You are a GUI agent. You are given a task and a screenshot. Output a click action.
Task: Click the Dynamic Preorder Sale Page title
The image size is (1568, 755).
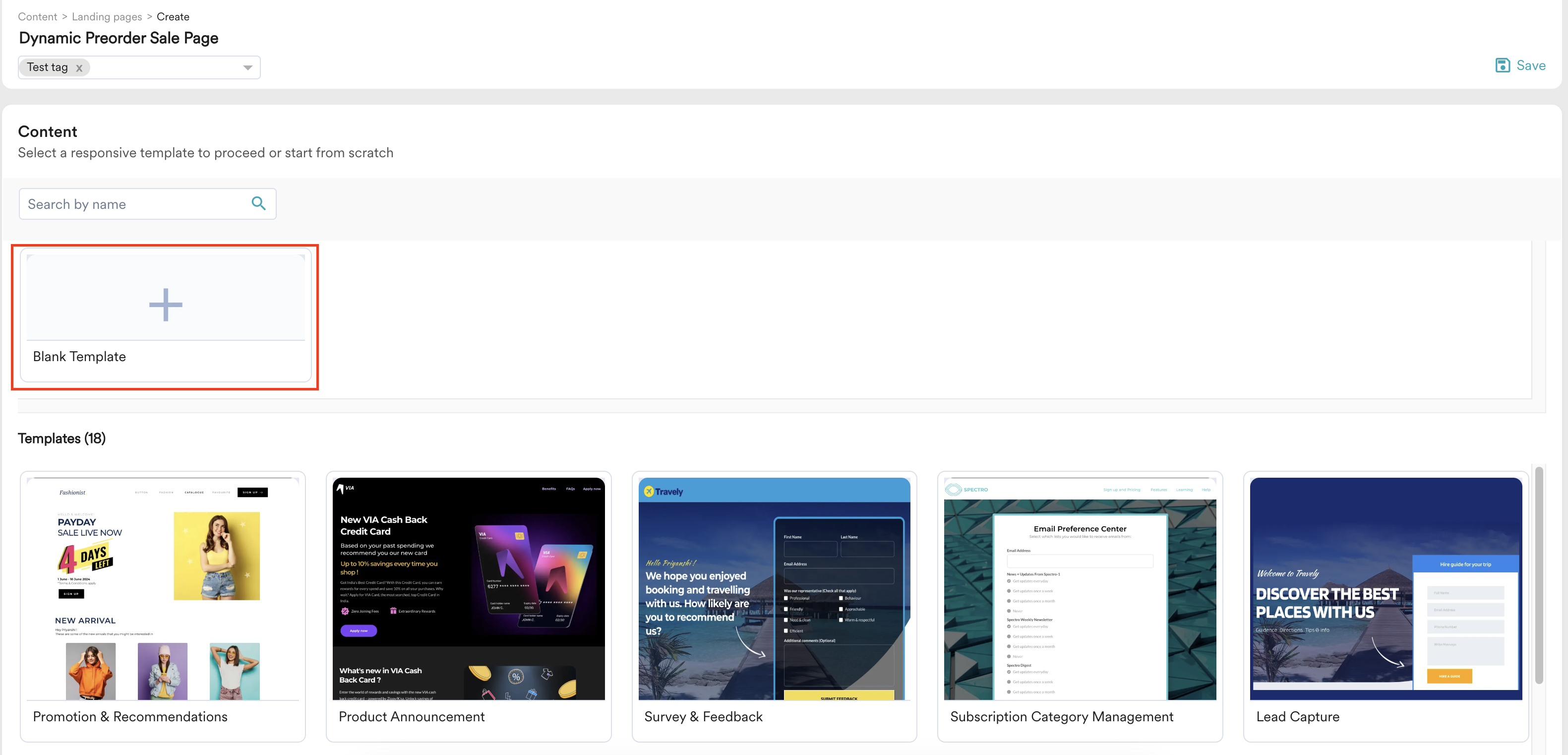118,37
